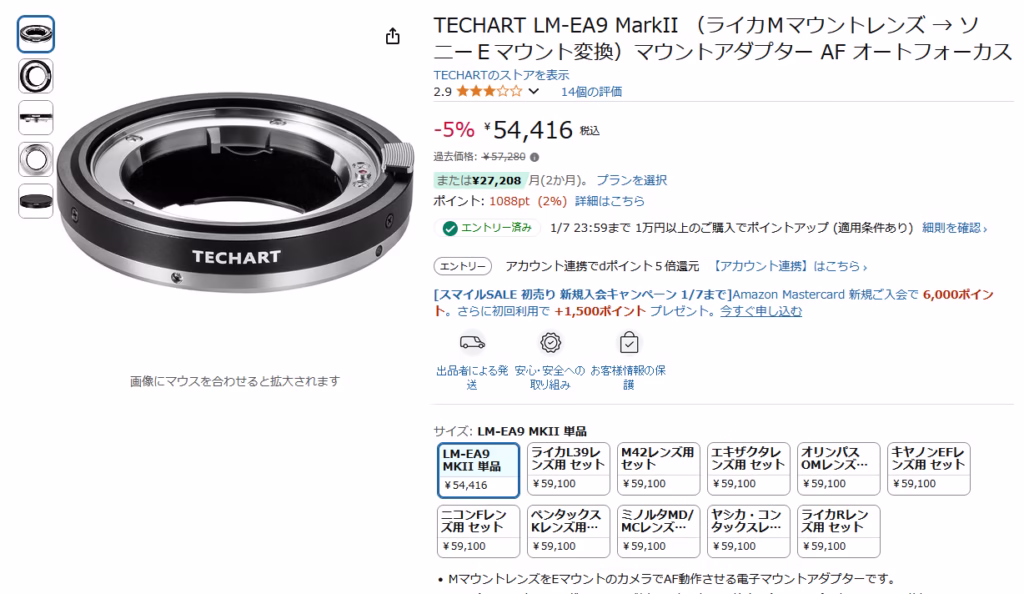Choose the キヤノンEFレンズ用 セット option
Screen dimensions: 1024x594
[x=929, y=469]
